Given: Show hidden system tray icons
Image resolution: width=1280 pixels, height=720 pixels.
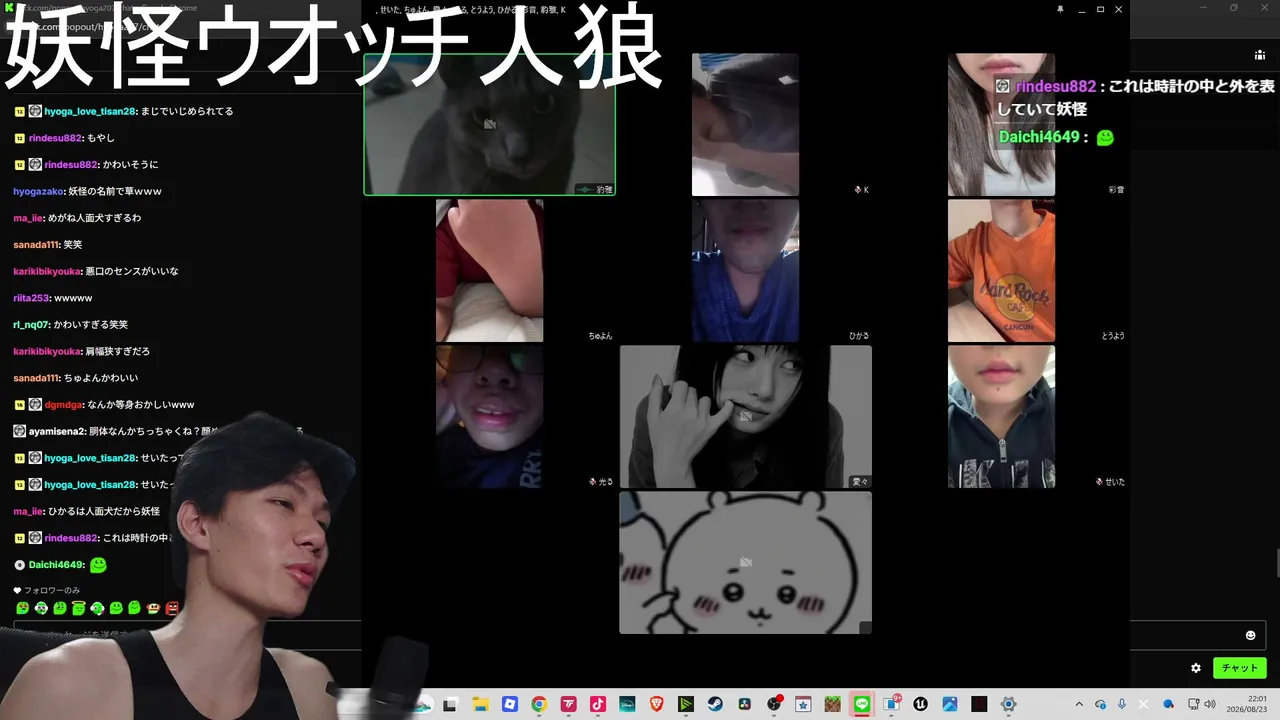Looking at the screenshot, I should point(1079,704).
